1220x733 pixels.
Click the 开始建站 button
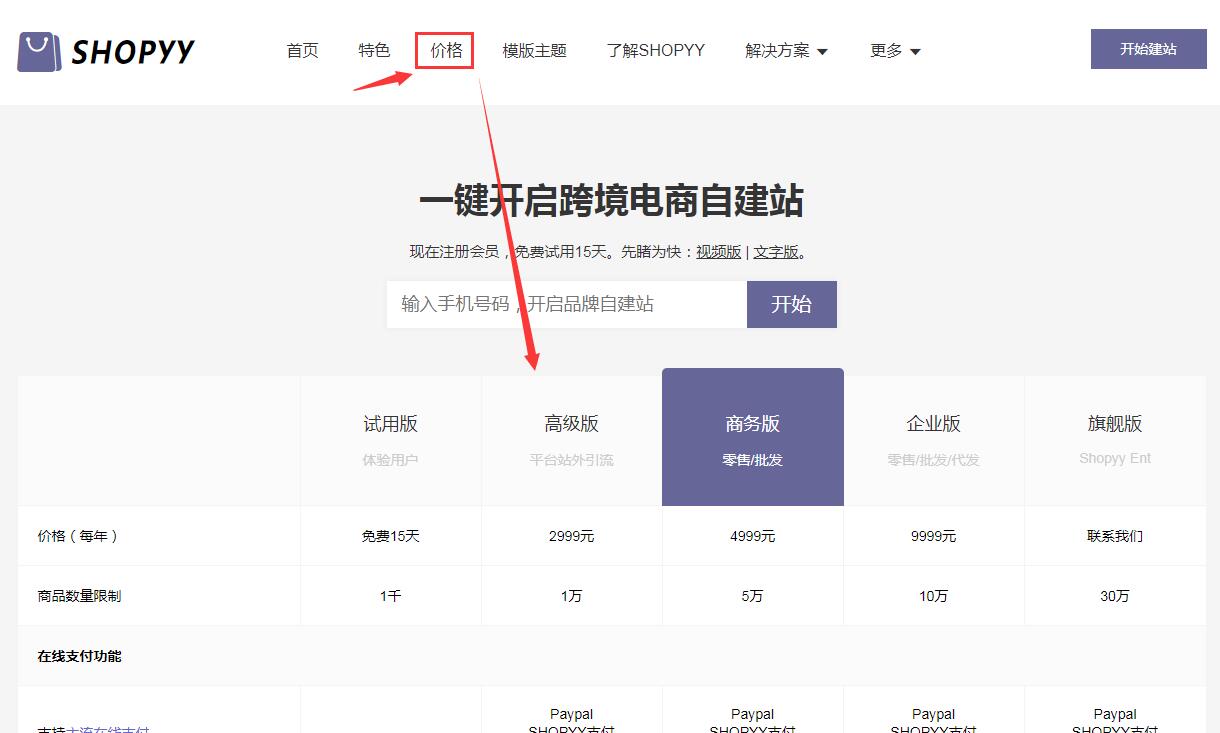(x=1148, y=49)
